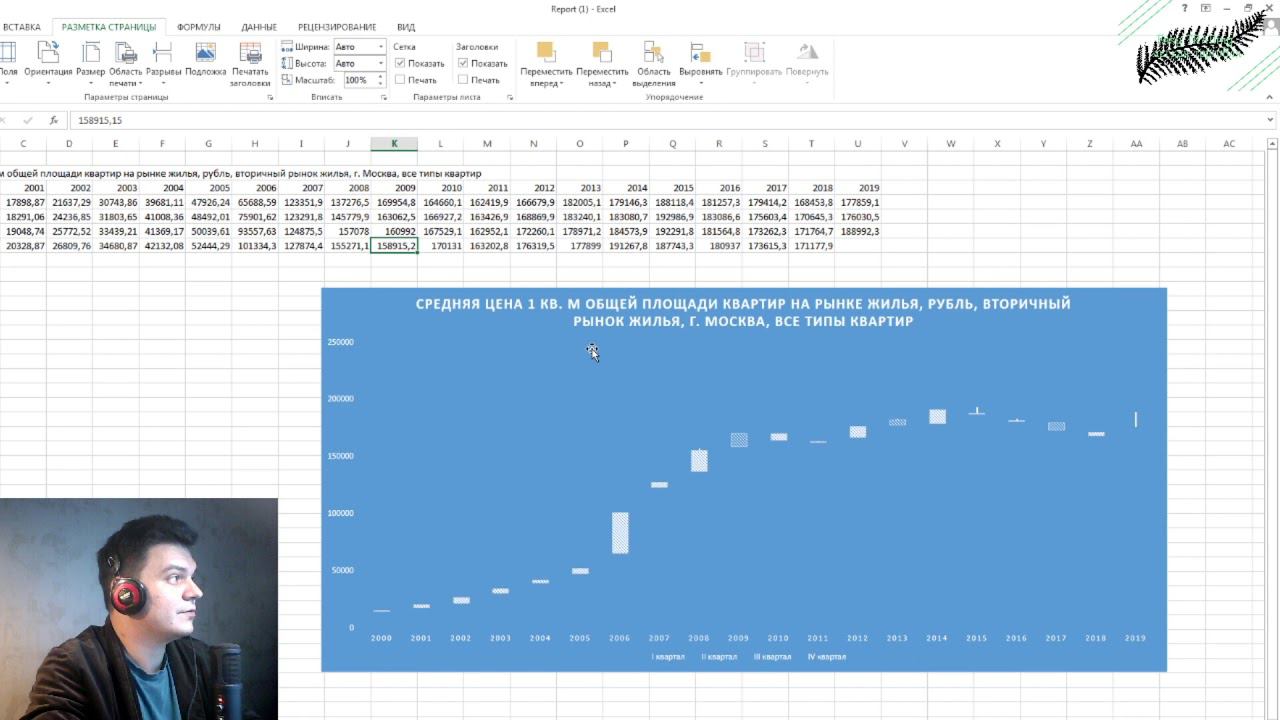Open the ВИД tab

pyautogui.click(x=406, y=27)
